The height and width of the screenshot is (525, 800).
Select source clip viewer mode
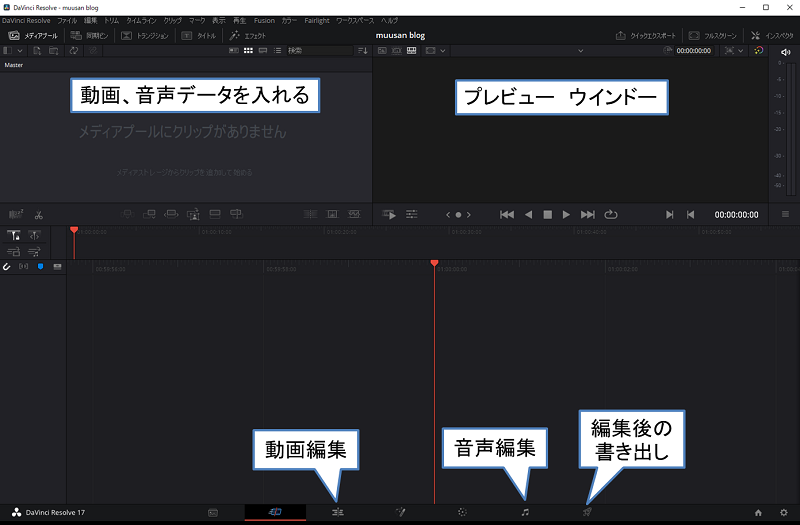coord(382,51)
